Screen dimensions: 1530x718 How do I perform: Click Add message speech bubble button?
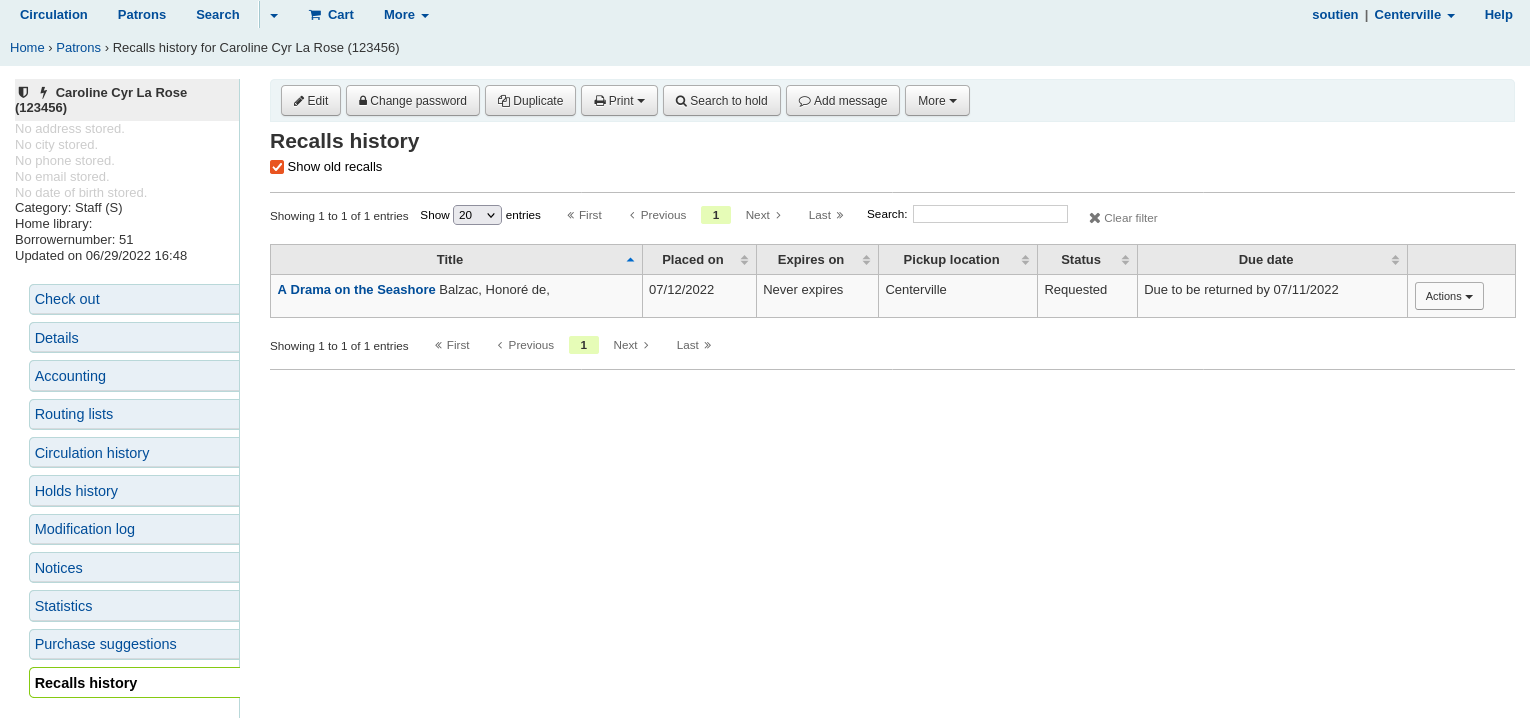click(842, 101)
